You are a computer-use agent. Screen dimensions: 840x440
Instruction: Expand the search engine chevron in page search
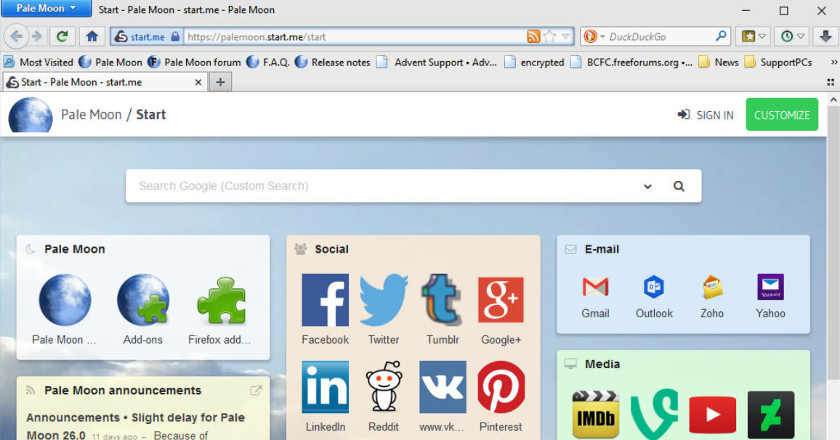(648, 187)
